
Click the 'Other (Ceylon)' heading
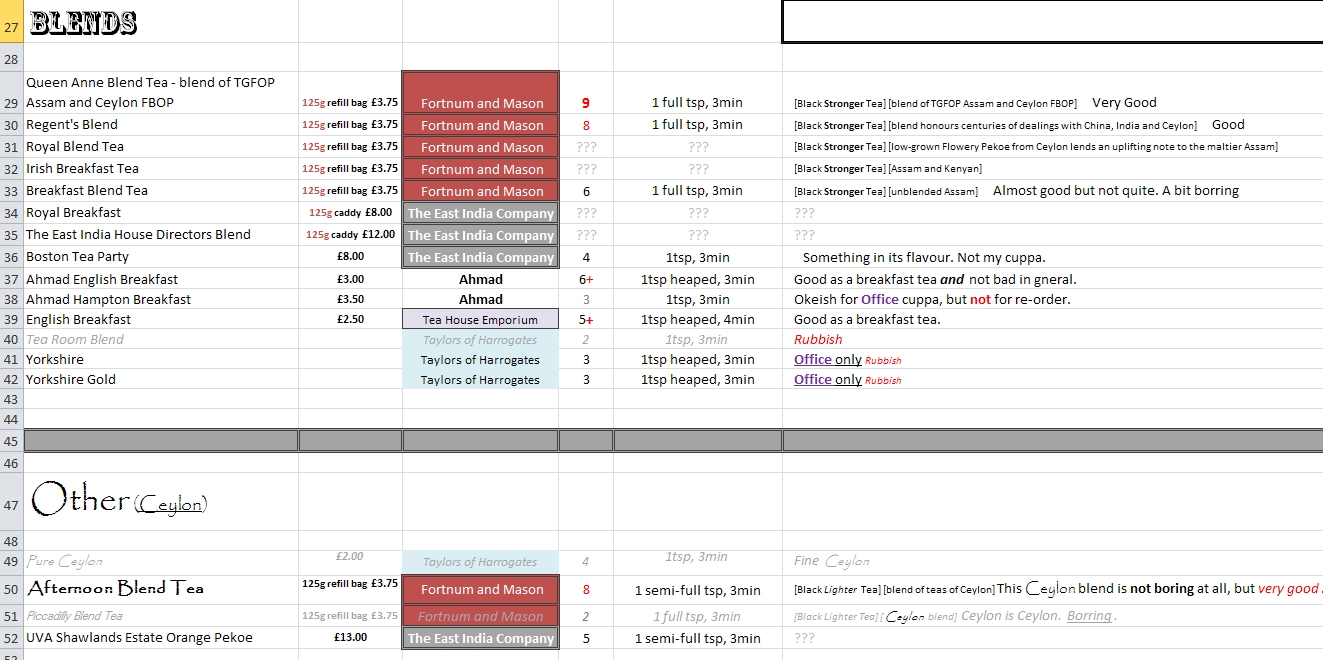coord(119,501)
